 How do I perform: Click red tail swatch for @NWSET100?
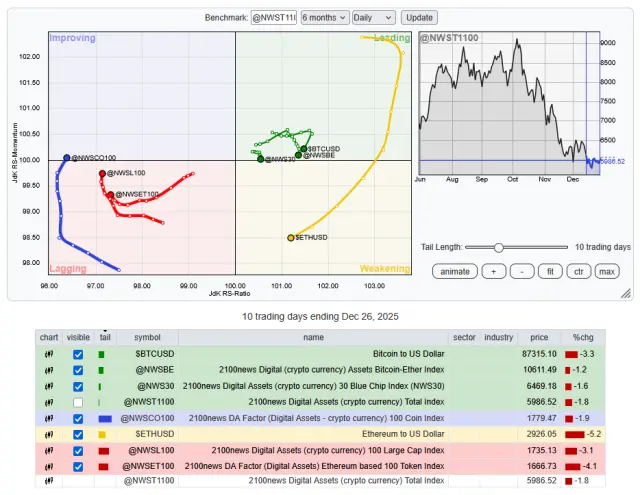pos(103,466)
